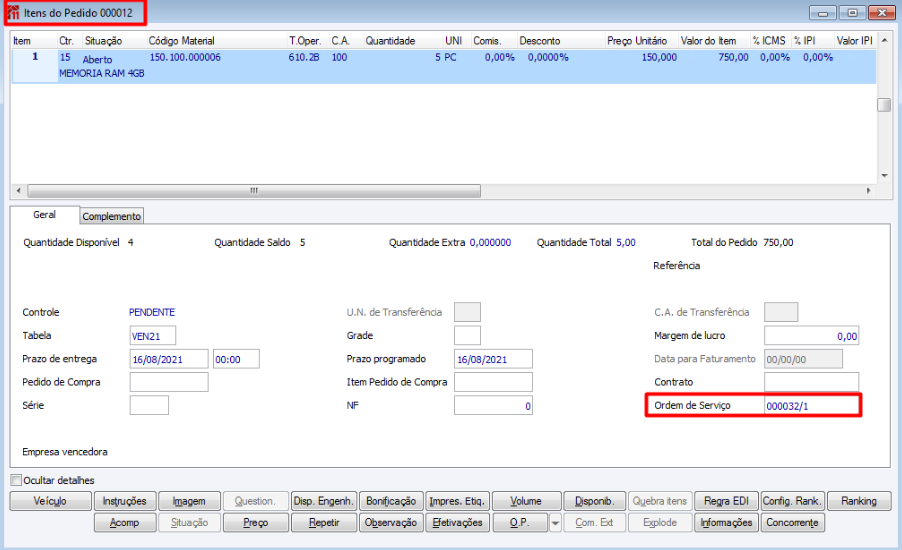The width and height of the screenshot is (902, 550).
Task: Click the grid scroll-left arrow
Action: (x=18, y=190)
